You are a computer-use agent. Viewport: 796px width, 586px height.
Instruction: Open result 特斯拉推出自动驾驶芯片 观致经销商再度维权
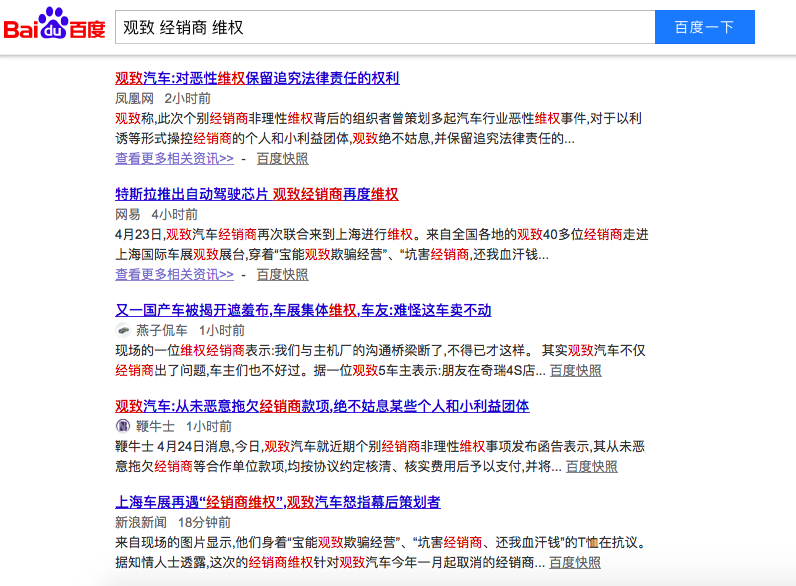point(257,194)
